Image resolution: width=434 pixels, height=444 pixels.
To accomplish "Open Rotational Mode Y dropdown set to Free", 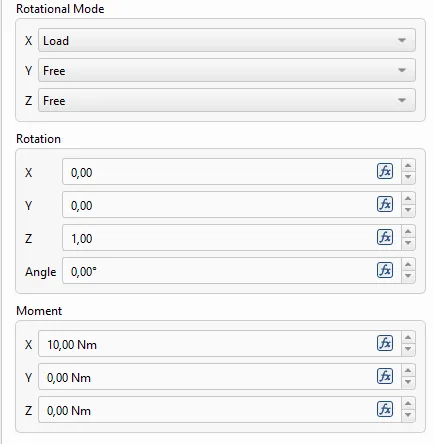I will [227, 70].
